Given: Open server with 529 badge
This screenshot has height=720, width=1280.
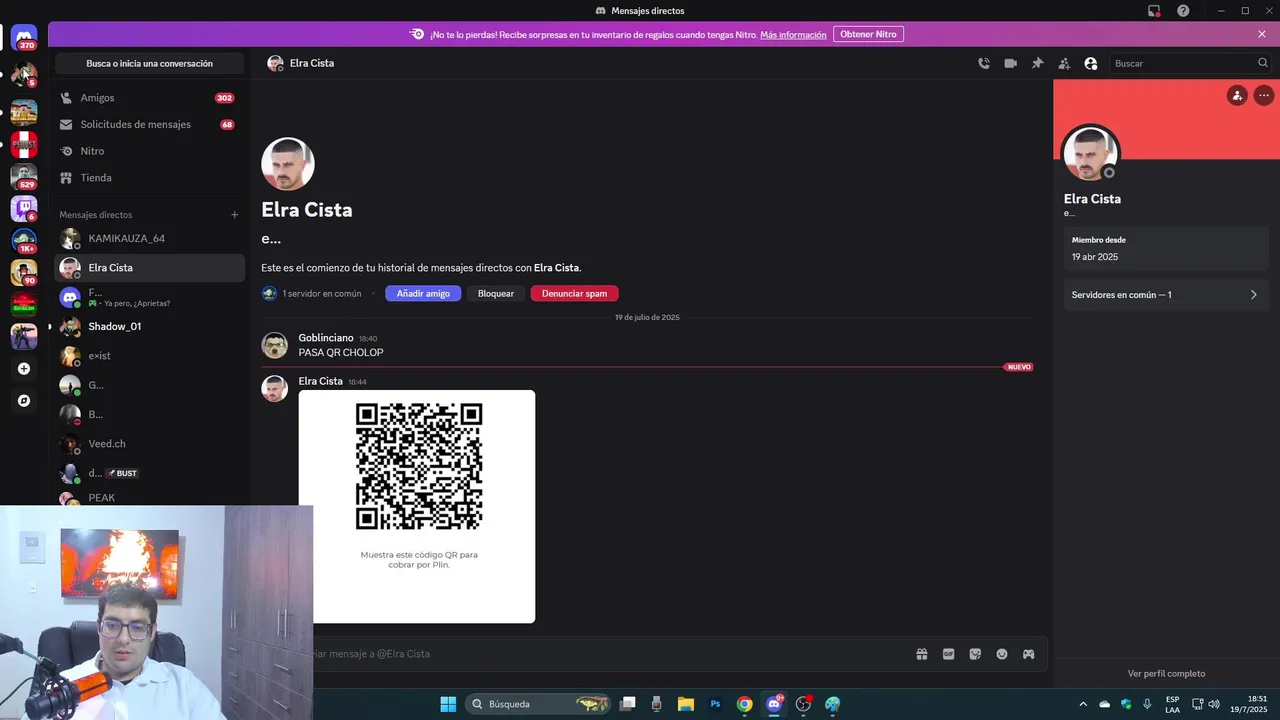Looking at the screenshot, I should [x=24, y=177].
